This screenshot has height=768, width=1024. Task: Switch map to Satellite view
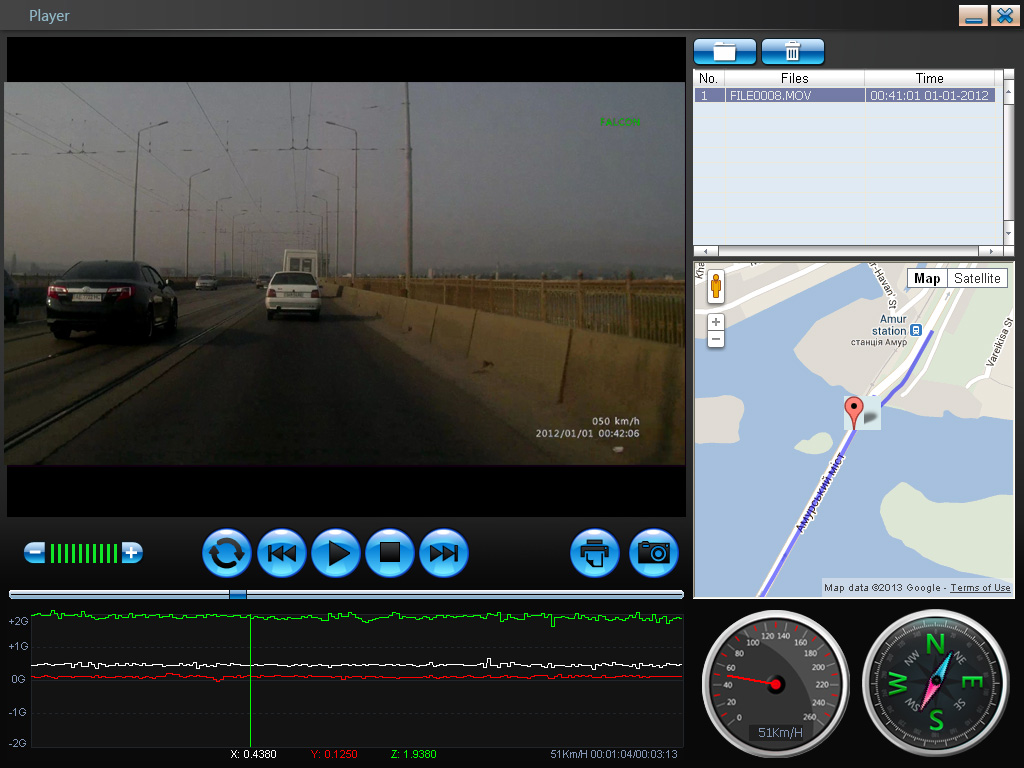[977, 278]
